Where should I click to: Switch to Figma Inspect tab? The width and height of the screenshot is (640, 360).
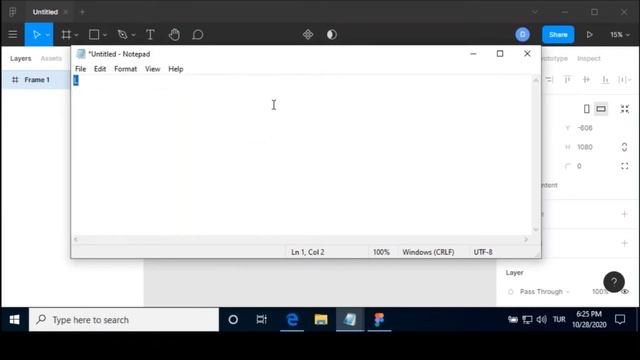[x=589, y=58]
